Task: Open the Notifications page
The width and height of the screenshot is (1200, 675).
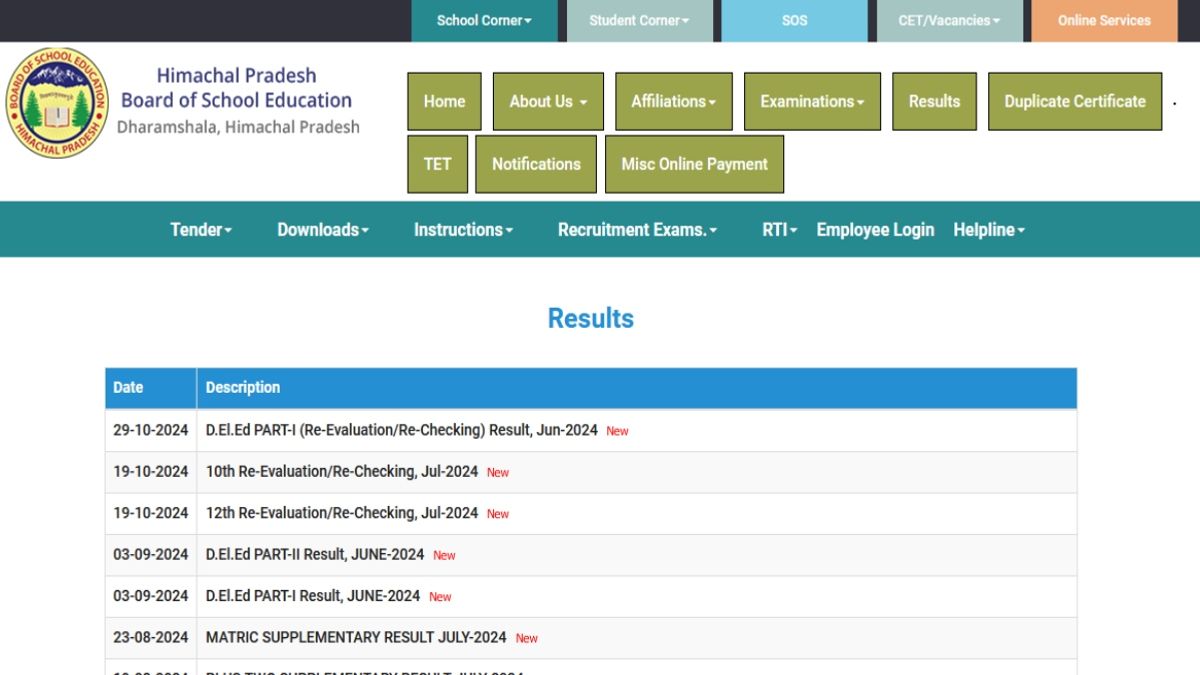Action: (x=536, y=164)
